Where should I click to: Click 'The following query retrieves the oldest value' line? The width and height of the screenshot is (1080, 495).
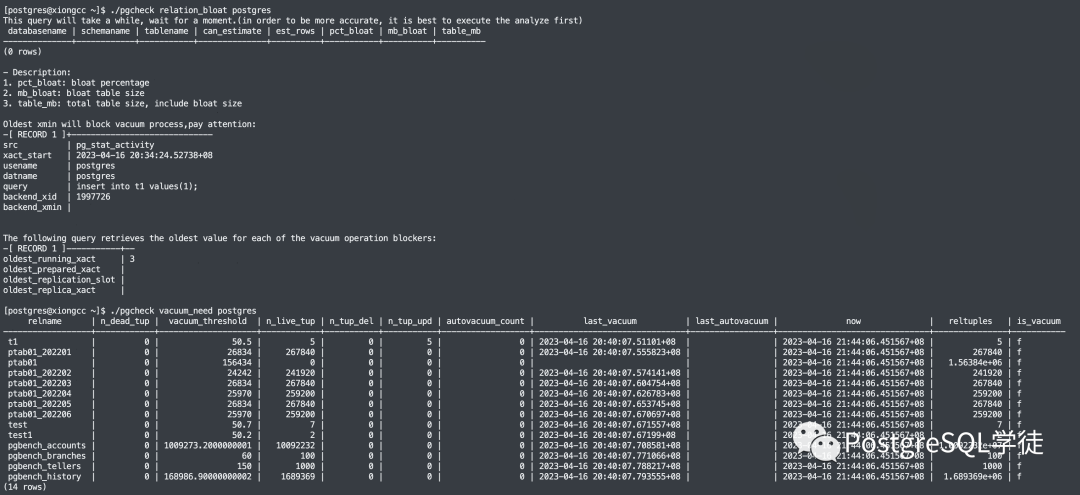tap(220, 238)
